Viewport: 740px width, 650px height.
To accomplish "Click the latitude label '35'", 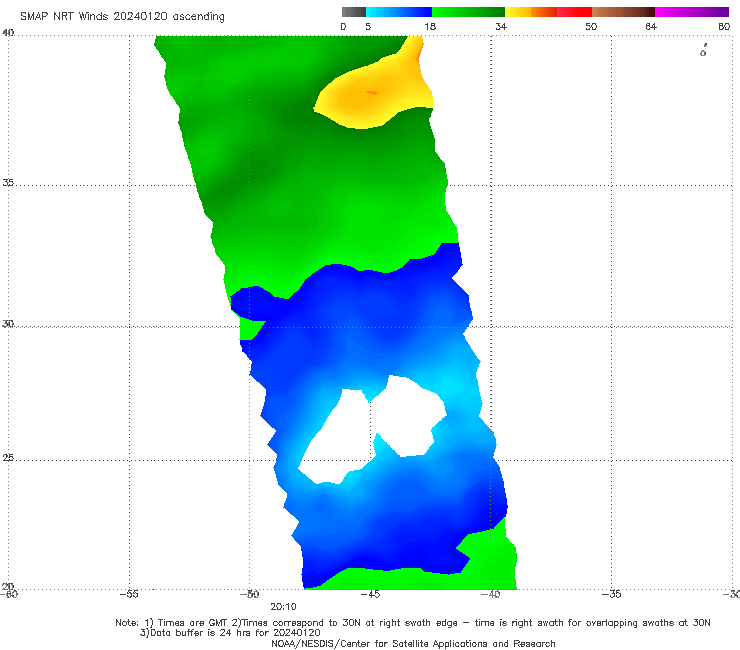I will (x=8, y=182).
